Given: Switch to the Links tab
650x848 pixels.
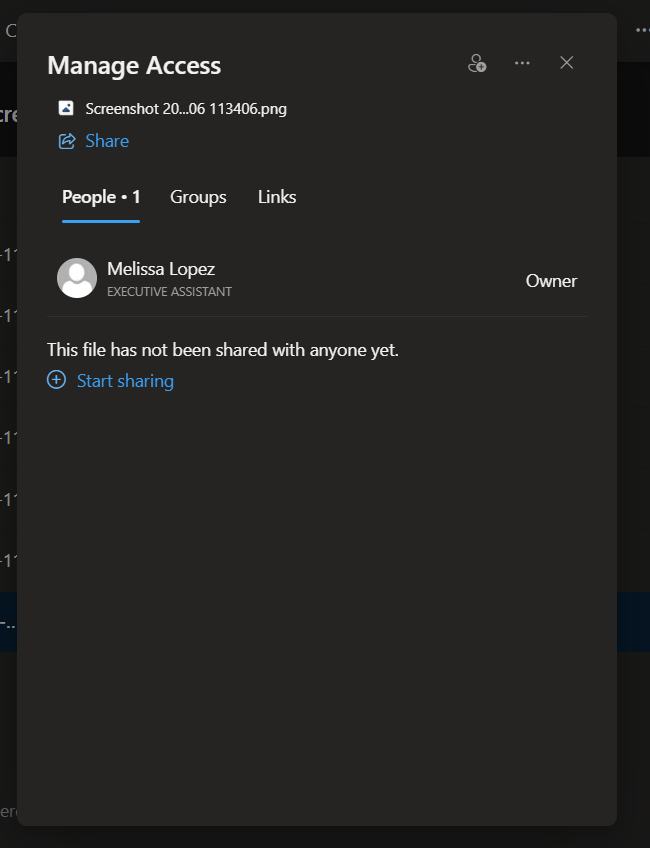Looking at the screenshot, I should click(x=277, y=197).
